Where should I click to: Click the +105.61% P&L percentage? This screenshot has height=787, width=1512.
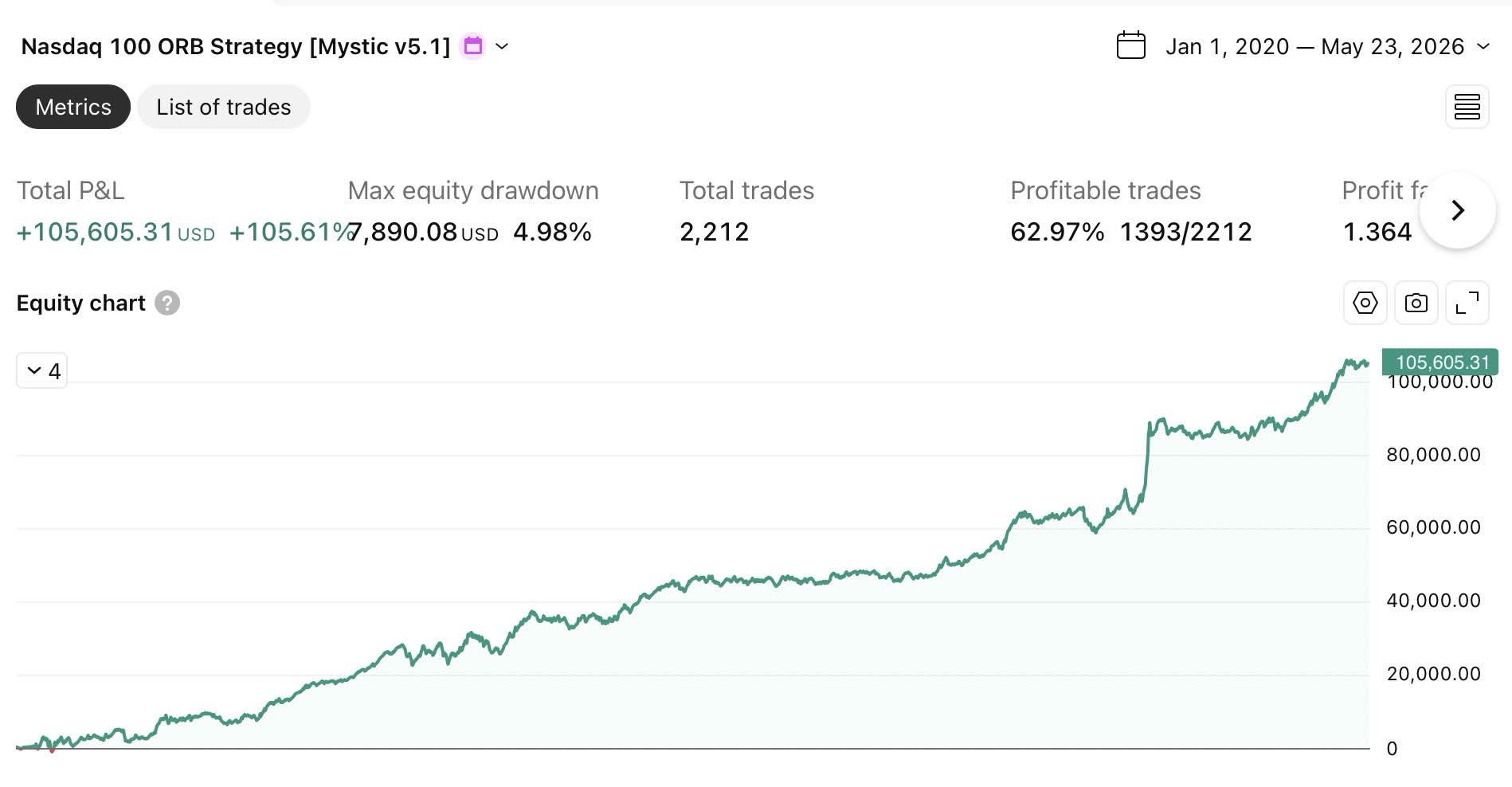pyautogui.click(x=291, y=232)
